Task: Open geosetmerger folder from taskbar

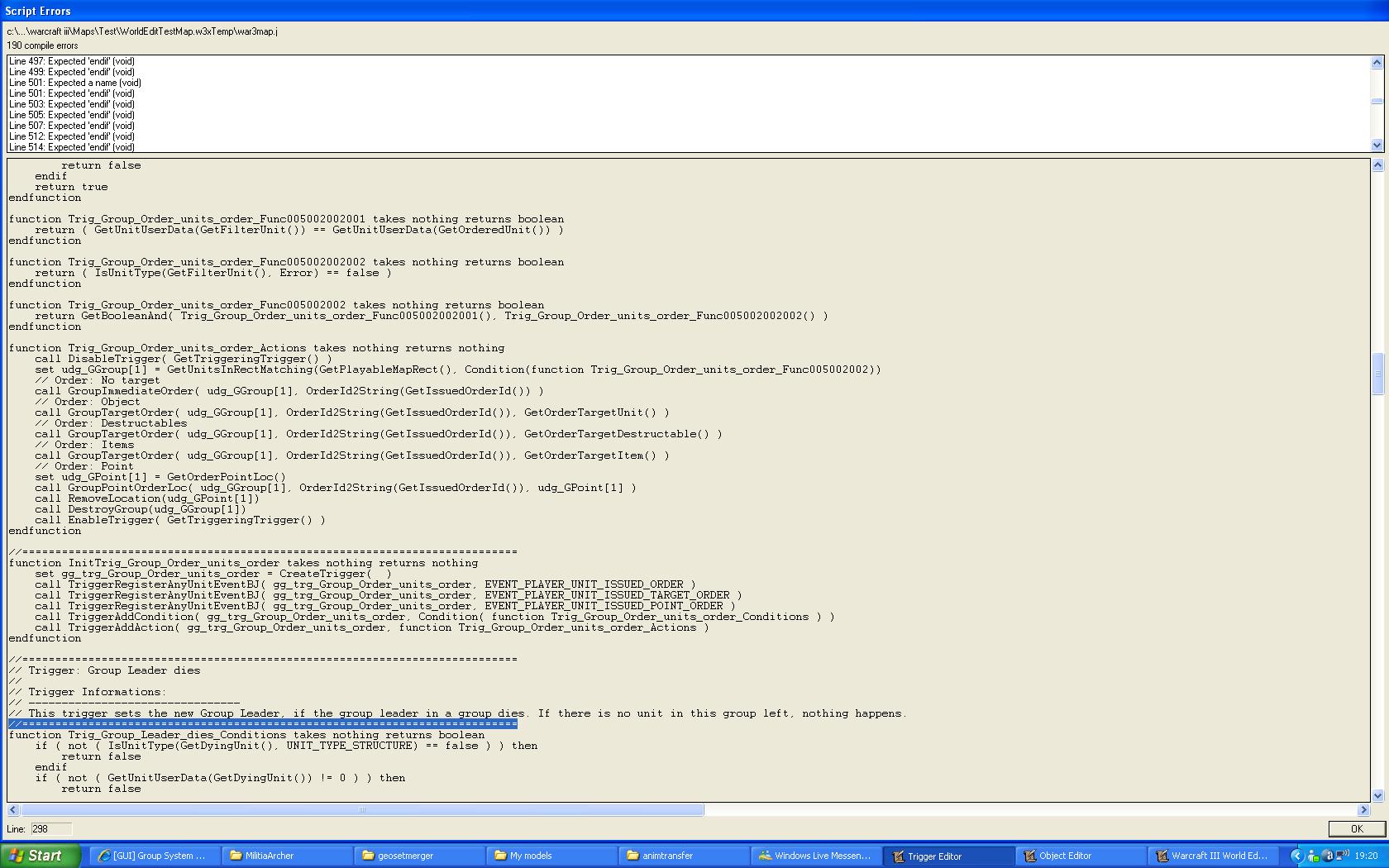Action: (418, 856)
